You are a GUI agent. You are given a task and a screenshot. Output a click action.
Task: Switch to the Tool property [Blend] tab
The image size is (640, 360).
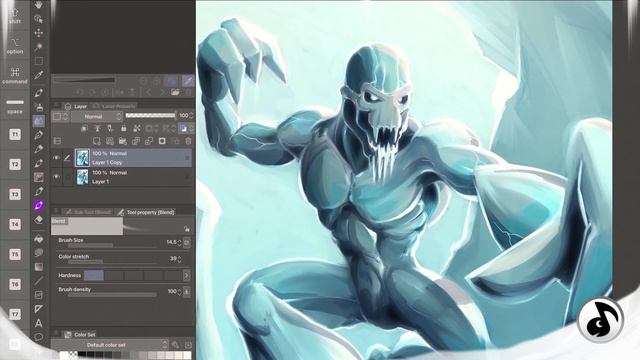pyautogui.click(x=146, y=212)
